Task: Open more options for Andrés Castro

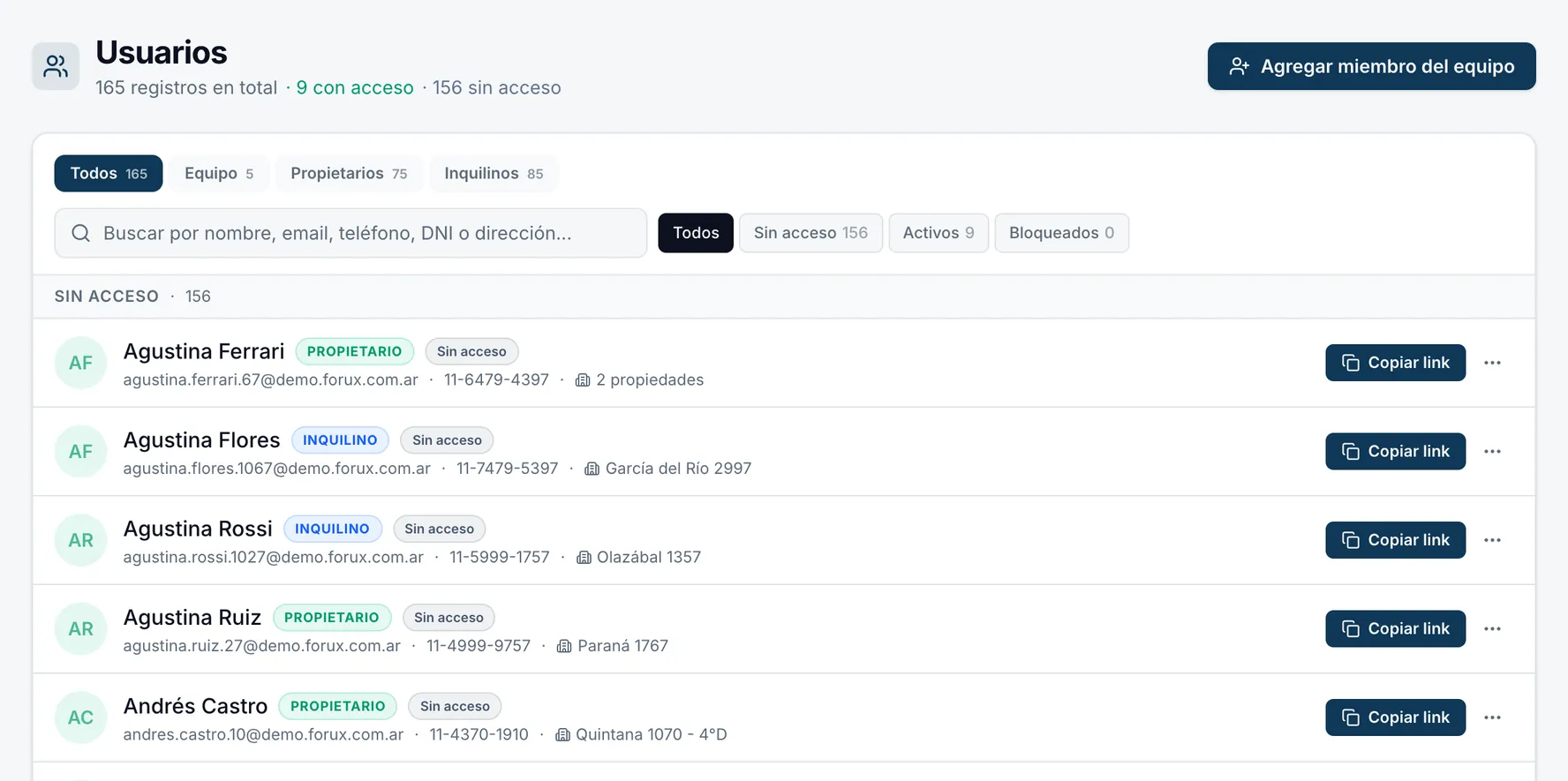Action: click(1492, 717)
